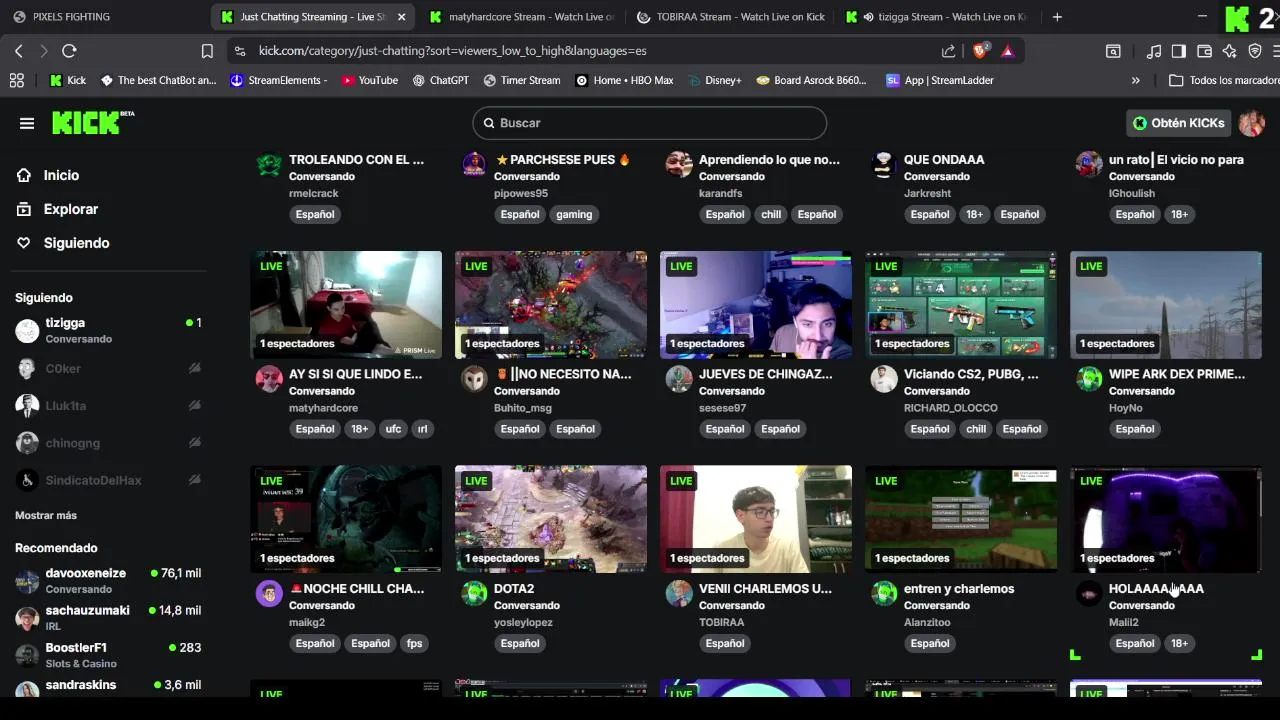Open sachauzumaki in recommended channels
Image resolution: width=1280 pixels, height=720 pixels.
pyautogui.click(x=108, y=617)
